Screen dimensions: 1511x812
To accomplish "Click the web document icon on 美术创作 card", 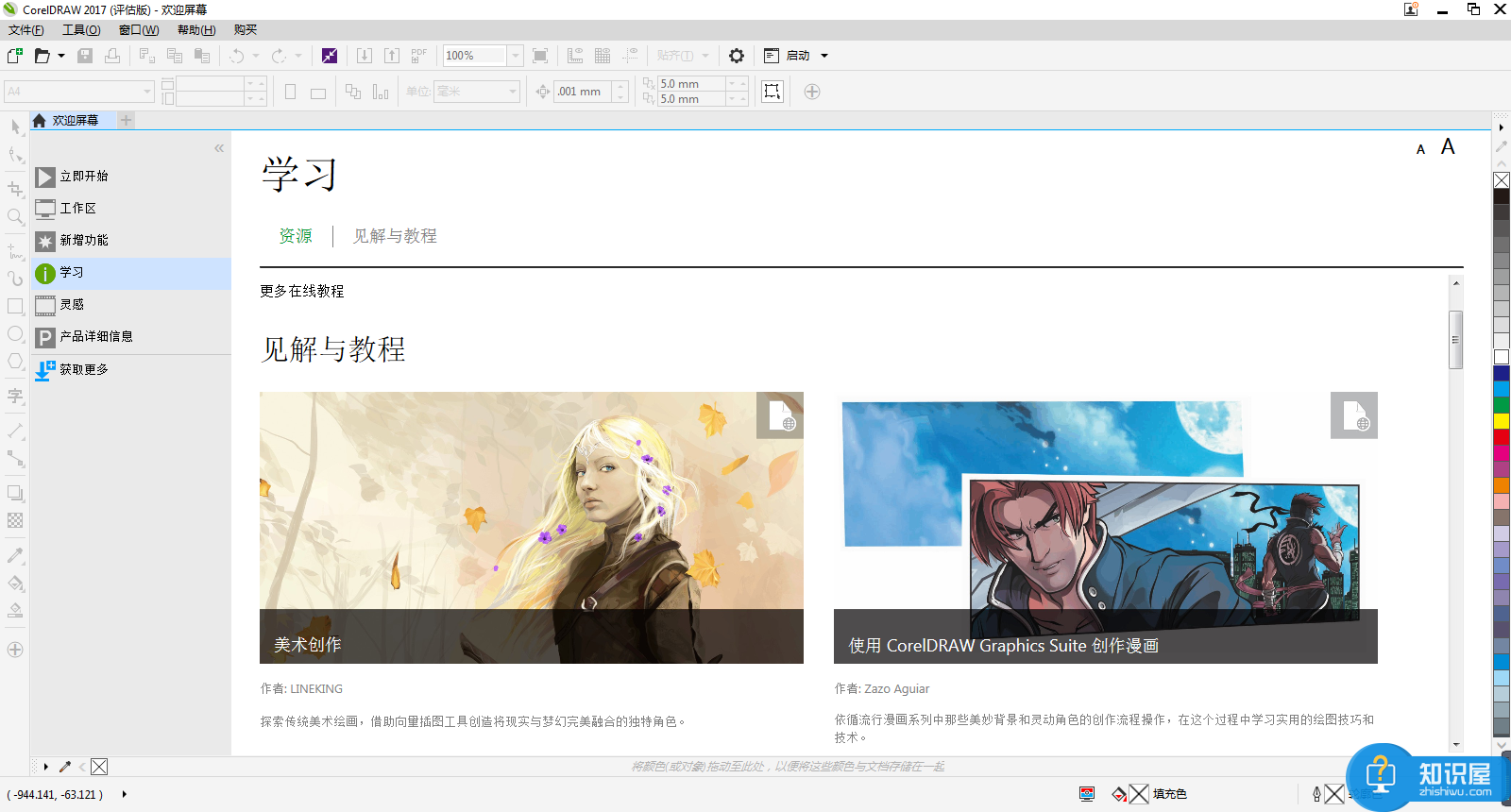I will tap(780, 415).
